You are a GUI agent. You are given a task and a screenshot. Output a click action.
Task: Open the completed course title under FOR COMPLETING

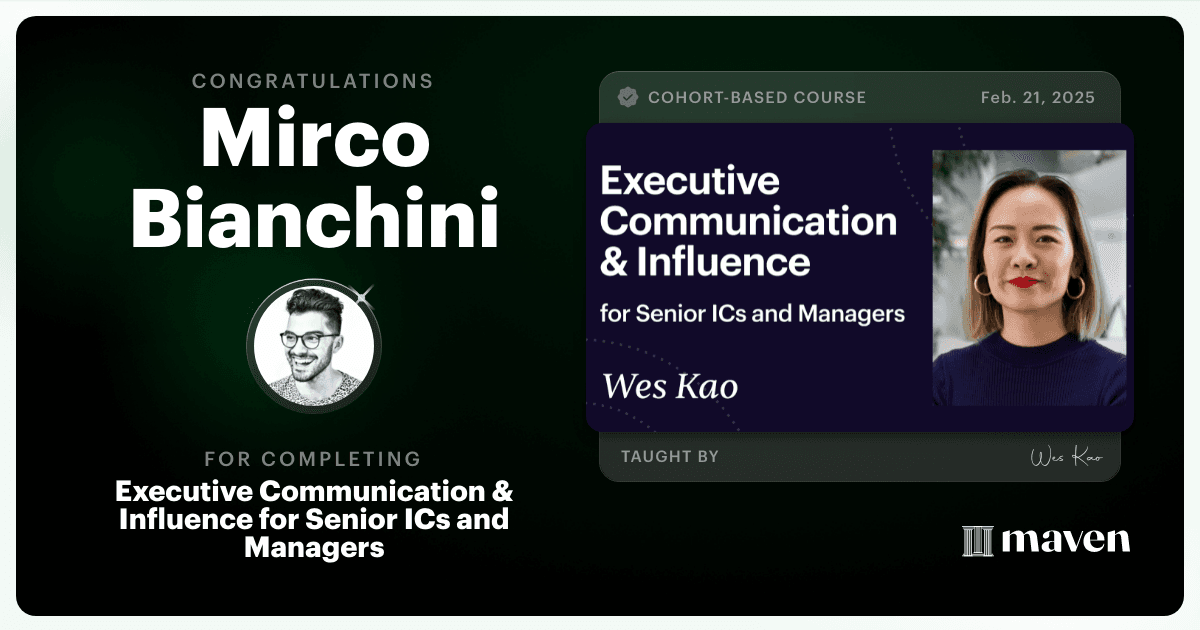(314, 519)
